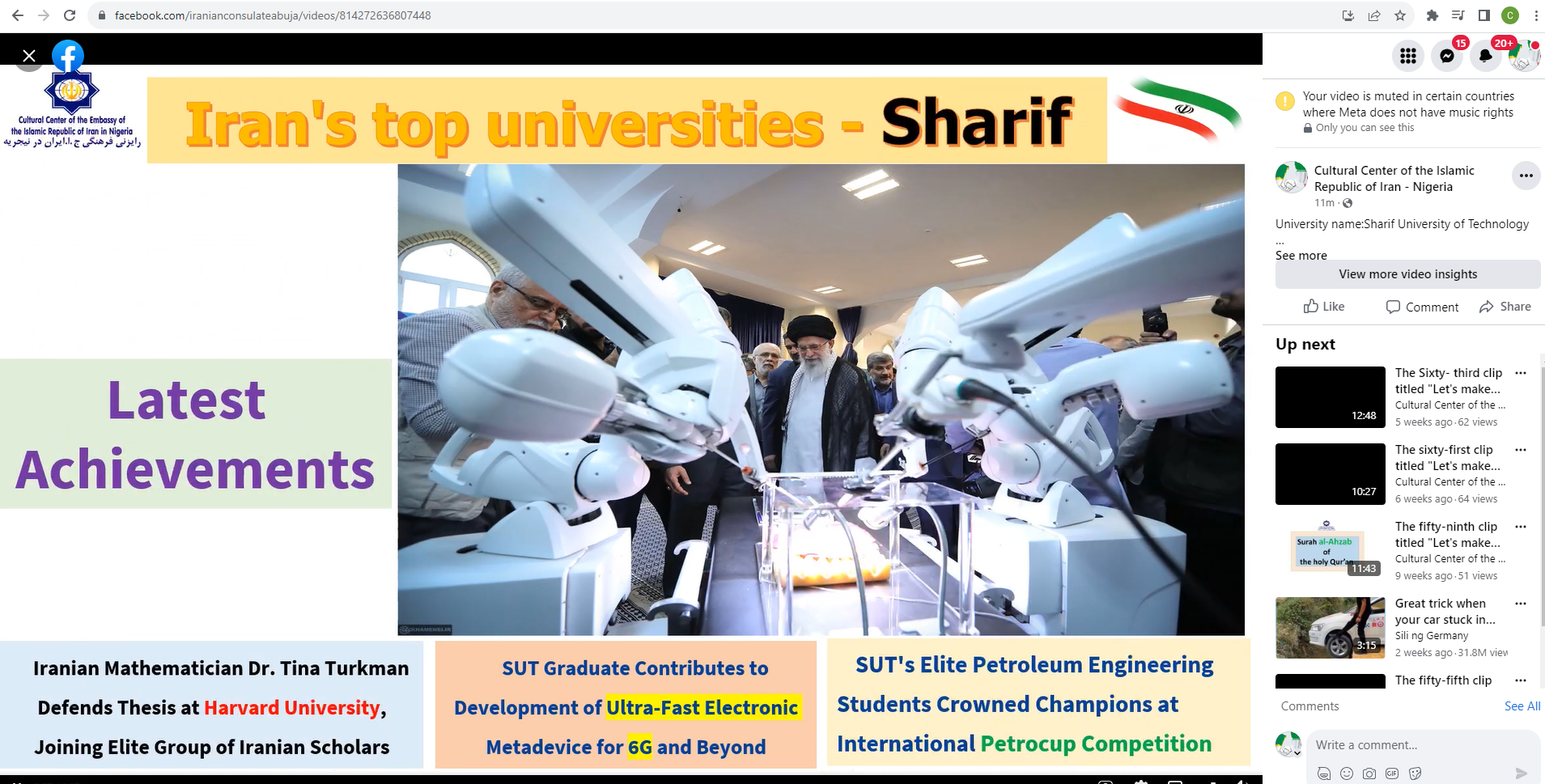Viewport: 1545px width, 784px height.
Task: Send the comment with the arrow icon
Action: (1521, 773)
